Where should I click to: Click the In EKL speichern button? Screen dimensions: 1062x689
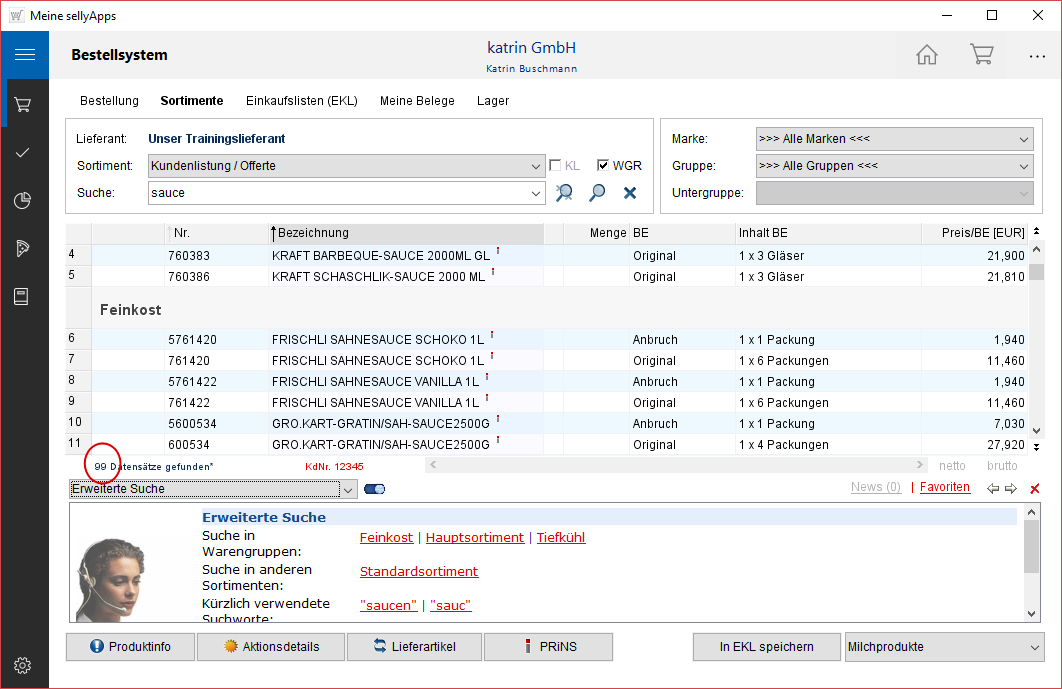point(766,647)
